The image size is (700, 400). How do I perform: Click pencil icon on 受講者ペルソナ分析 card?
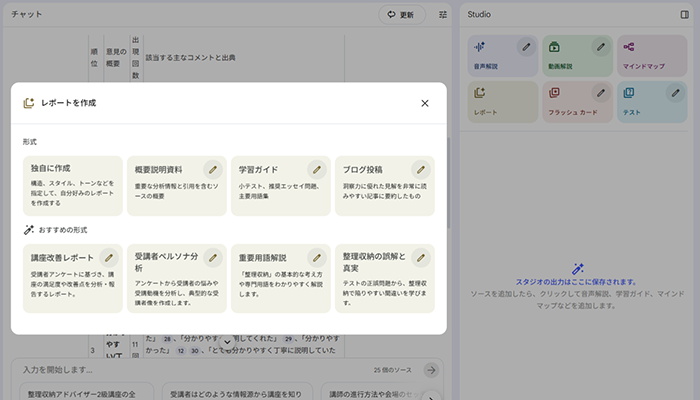click(x=212, y=257)
